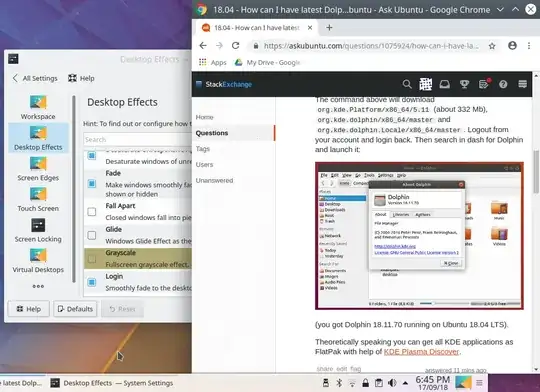Reload the Ask Ubuntu page

(x=236, y=45)
